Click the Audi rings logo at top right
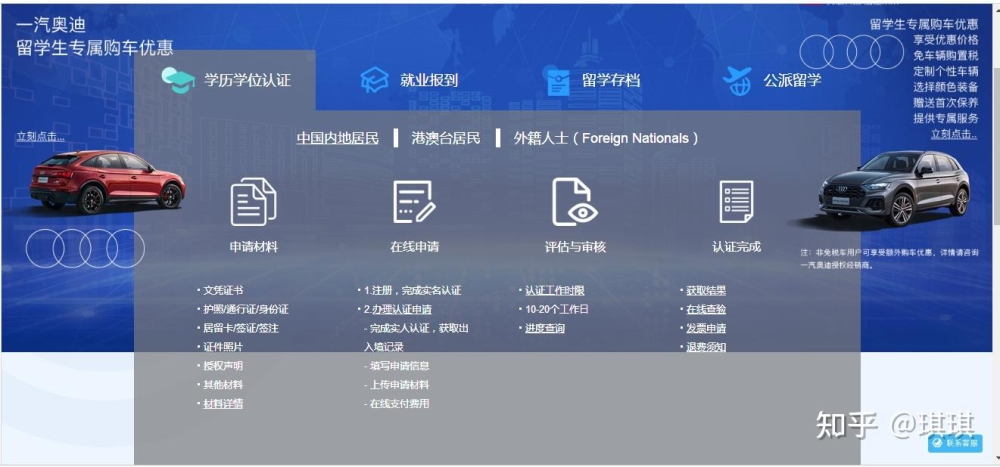The width and height of the screenshot is (1000, 467). (852, 52)
